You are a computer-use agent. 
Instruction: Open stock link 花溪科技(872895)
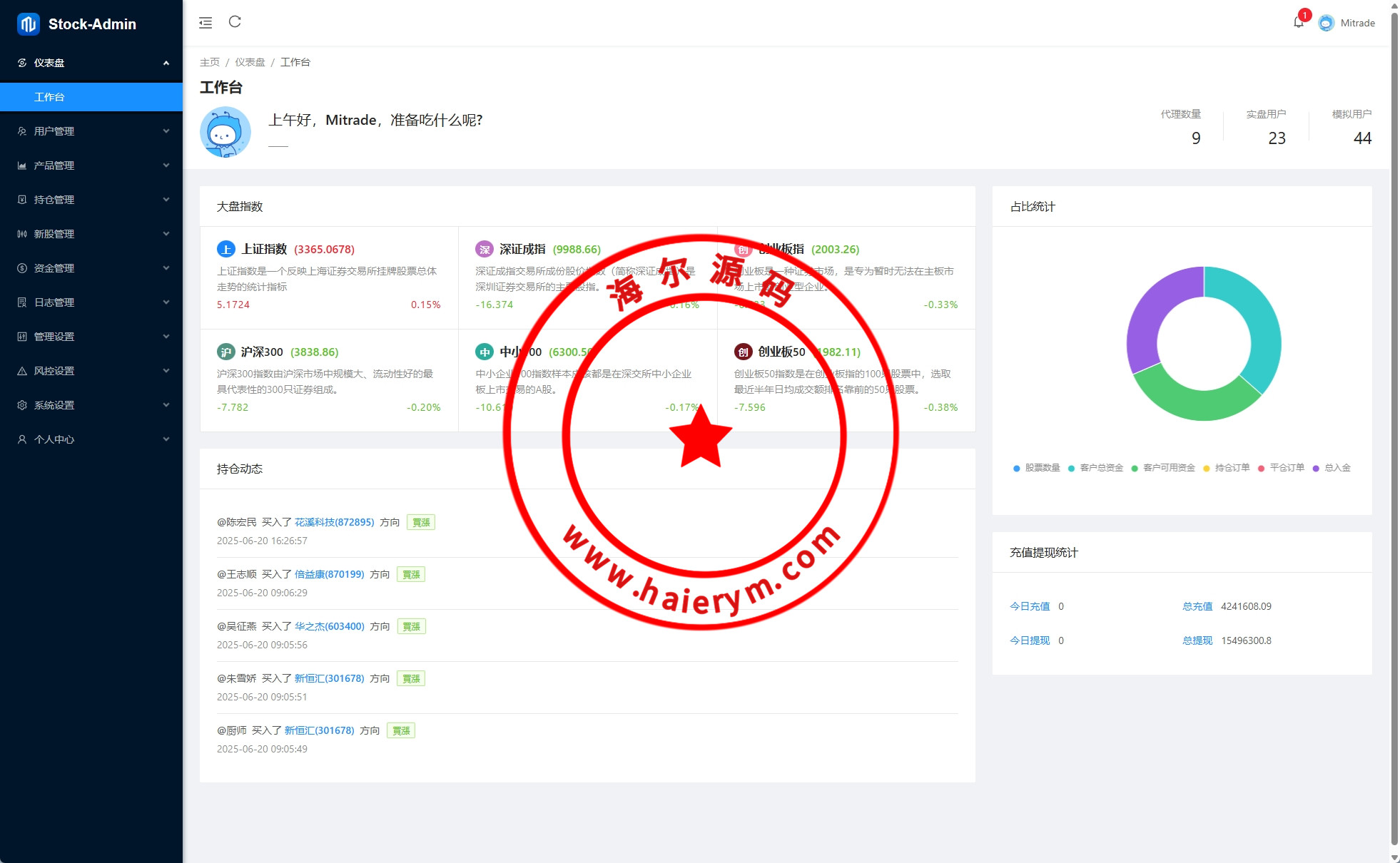click(334, 522)
